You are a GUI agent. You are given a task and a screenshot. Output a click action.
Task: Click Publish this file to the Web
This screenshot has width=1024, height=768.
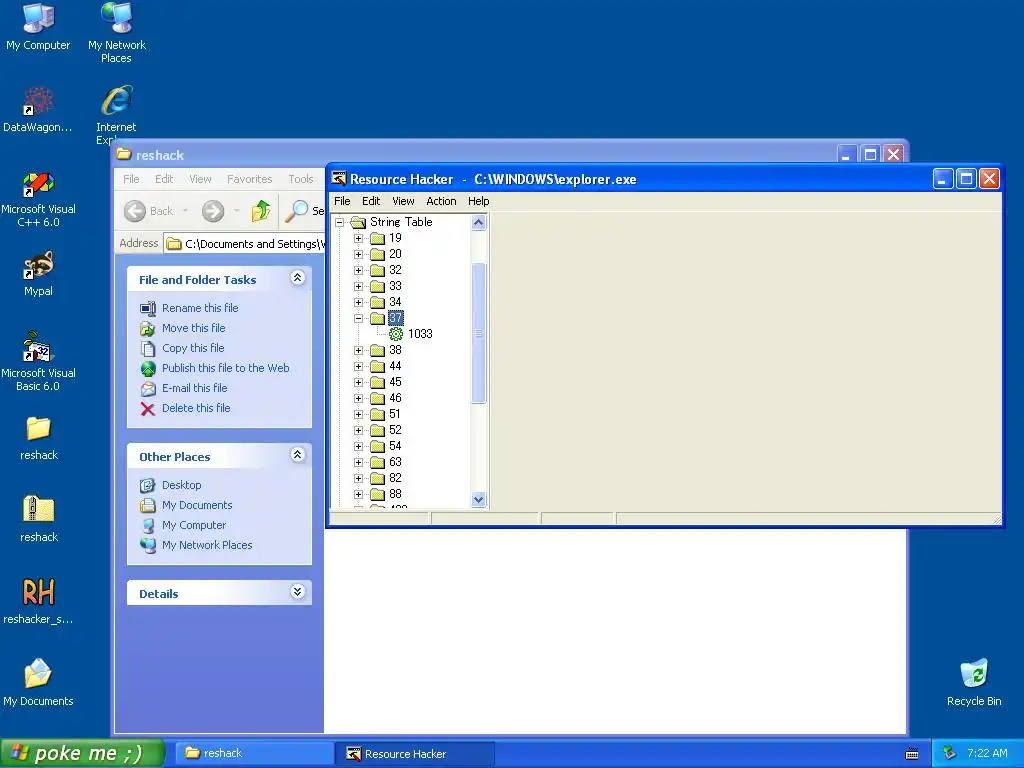pyautogui.click(x=225, y=368)
